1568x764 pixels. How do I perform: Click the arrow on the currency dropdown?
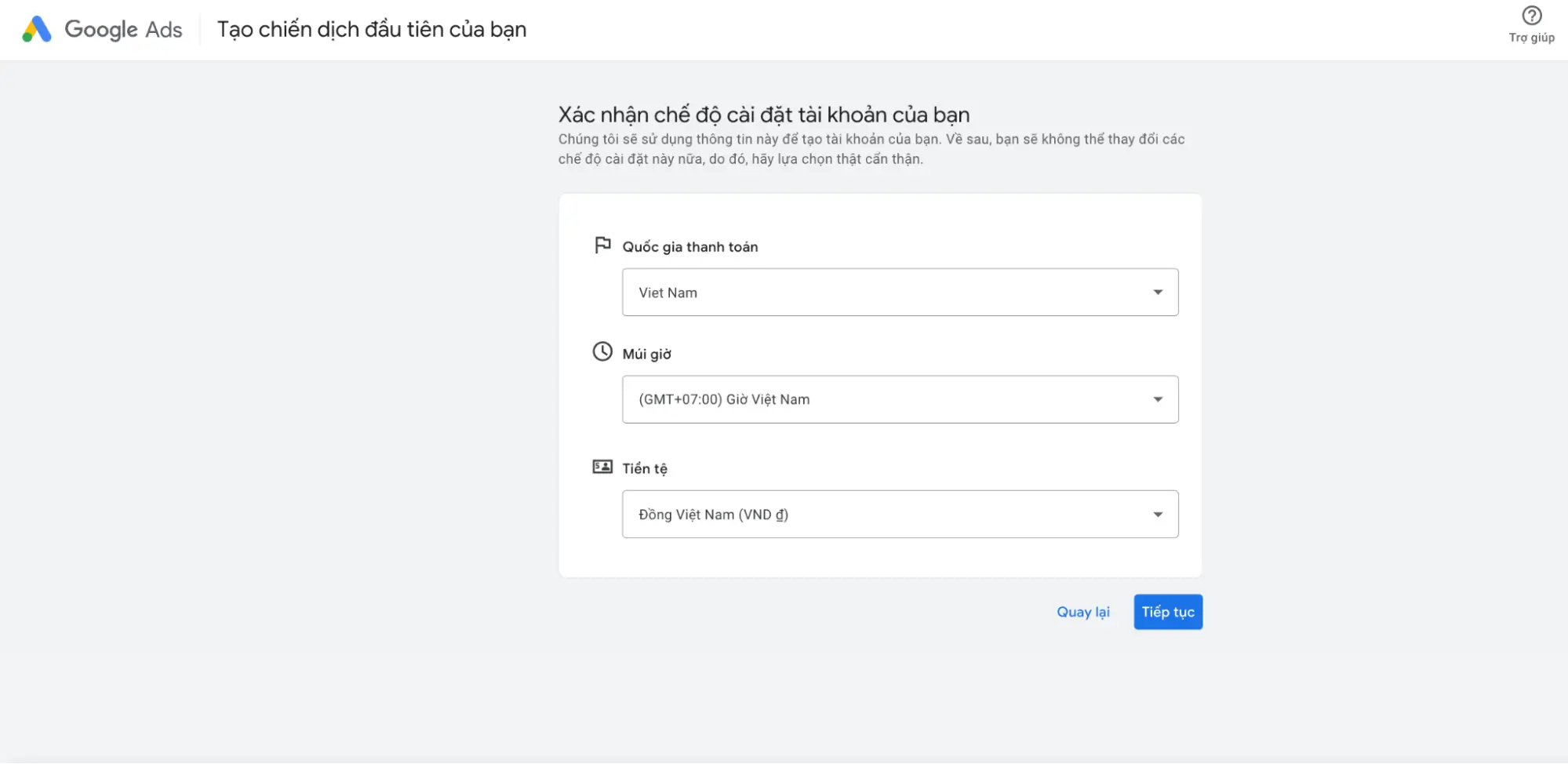pos(1158,515)
